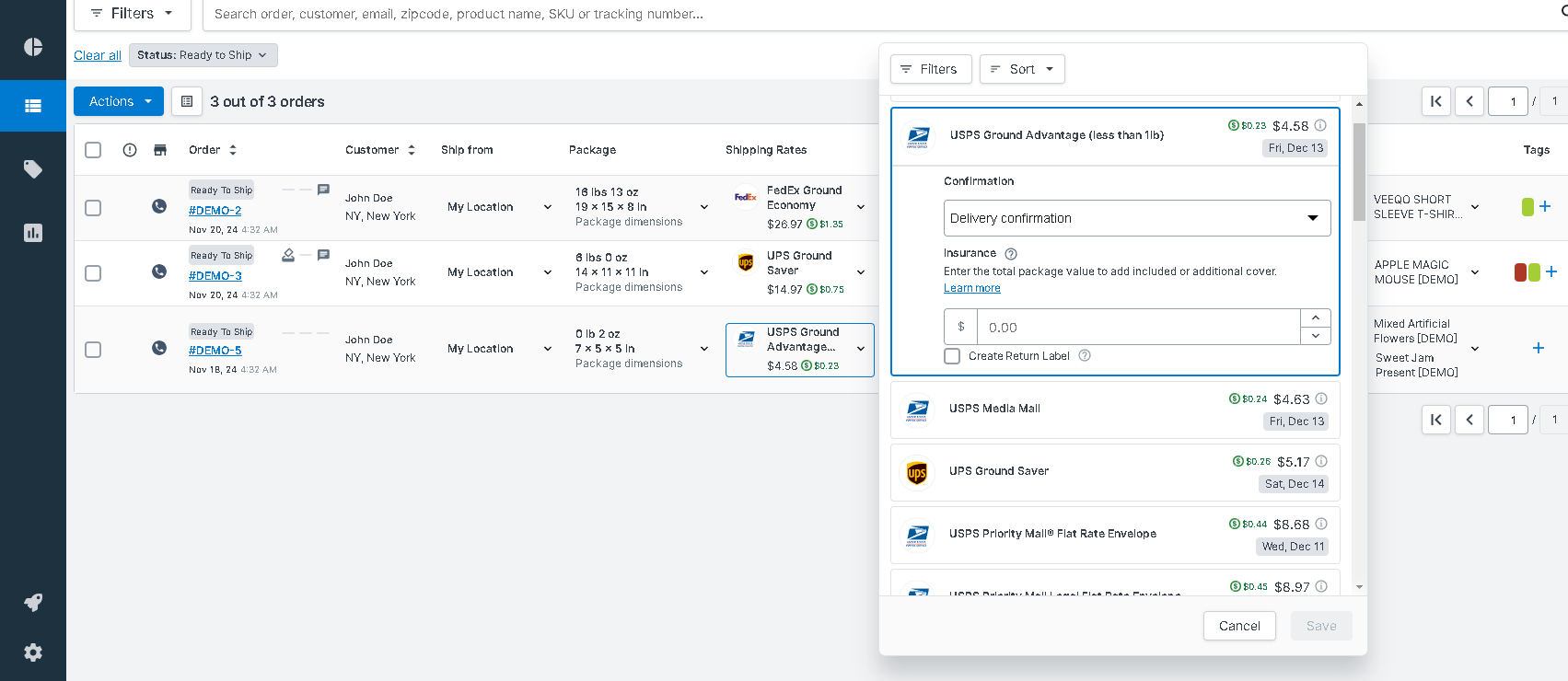Open the dashboard pie chart sidebar icon
Screen dimensions: 1568x681
coord(33,47)
